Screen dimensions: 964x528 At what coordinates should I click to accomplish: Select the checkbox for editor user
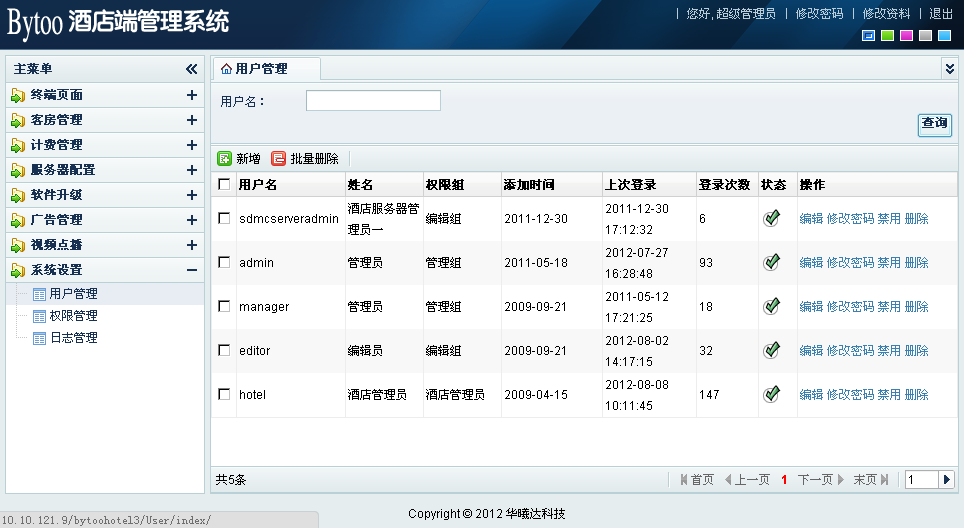coord(224,350)
